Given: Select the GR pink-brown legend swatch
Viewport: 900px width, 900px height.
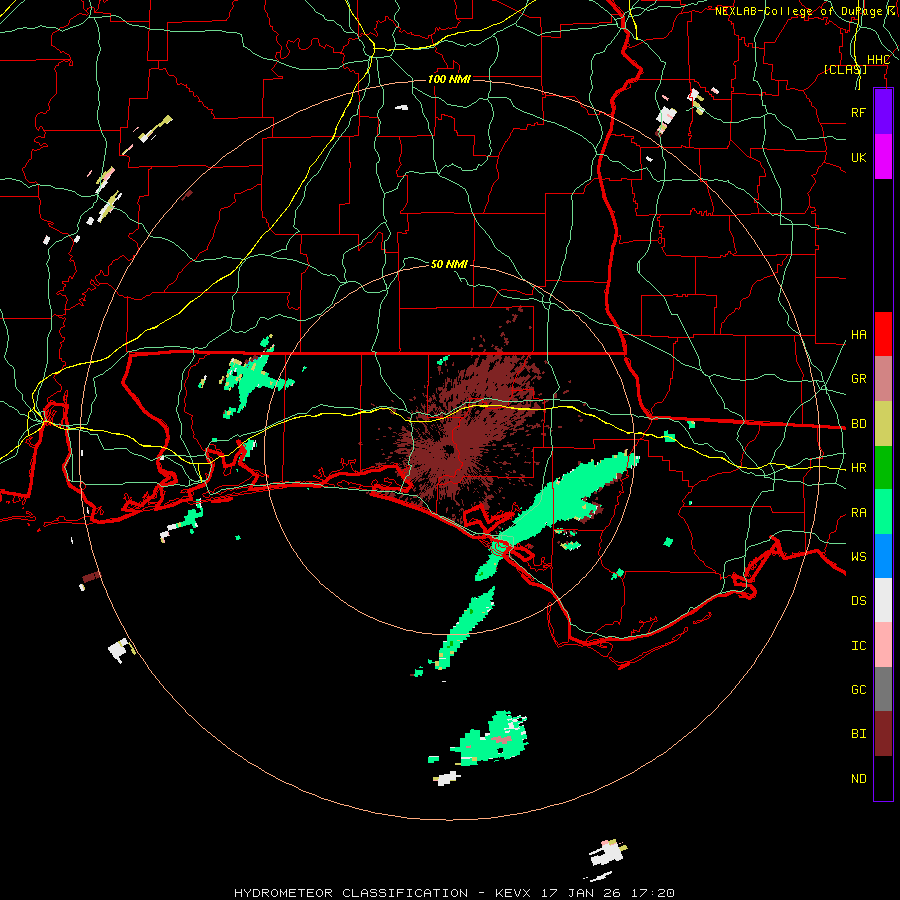Looking at the screenshot, I should click(x=883, y=379).
